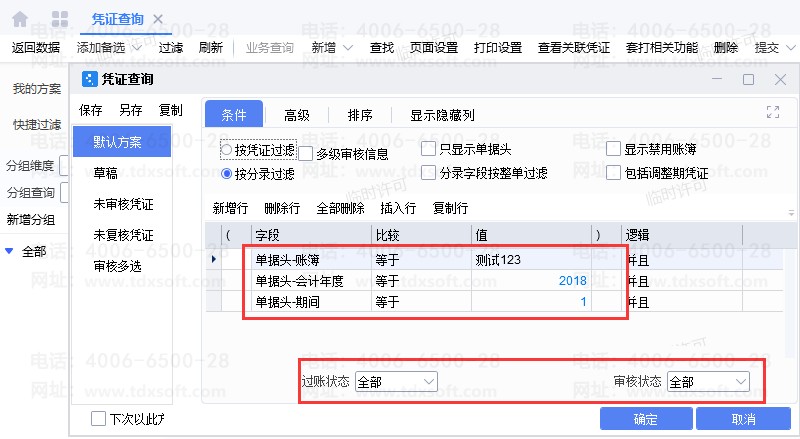Close the 凭证查询 tab with its X

tap(159, 19)
